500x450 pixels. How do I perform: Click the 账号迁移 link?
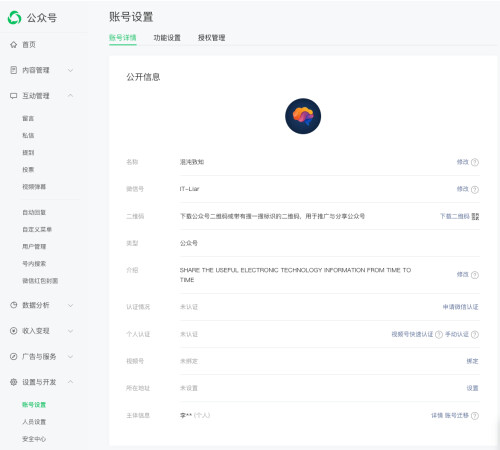pos(457,415)
